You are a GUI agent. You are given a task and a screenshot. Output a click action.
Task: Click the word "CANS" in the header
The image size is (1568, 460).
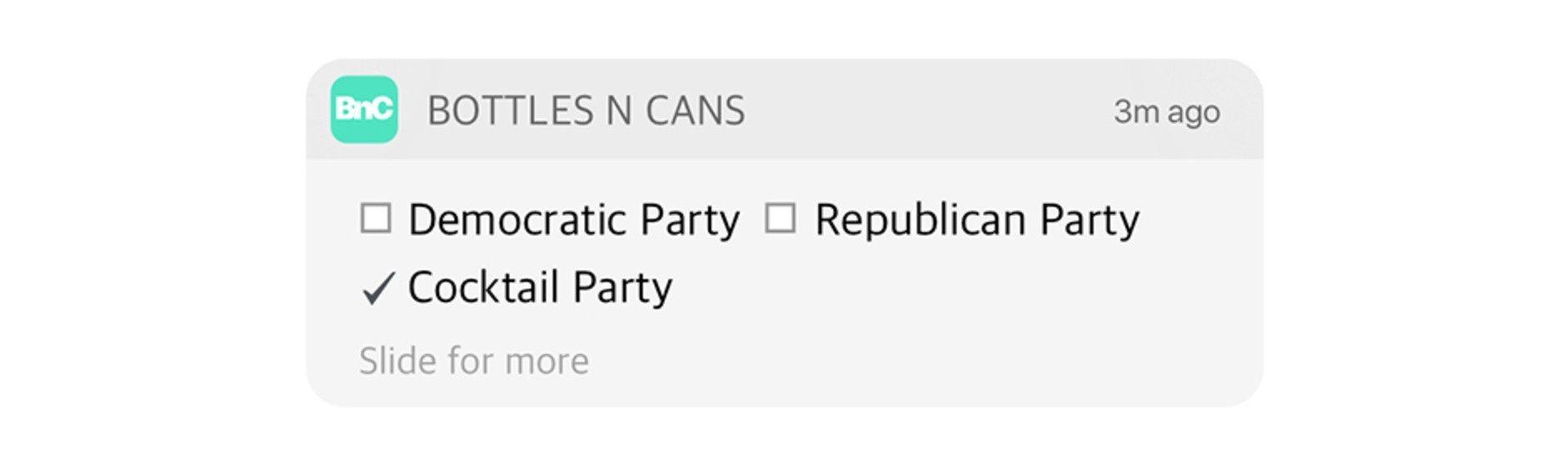[x=696, y=111]
